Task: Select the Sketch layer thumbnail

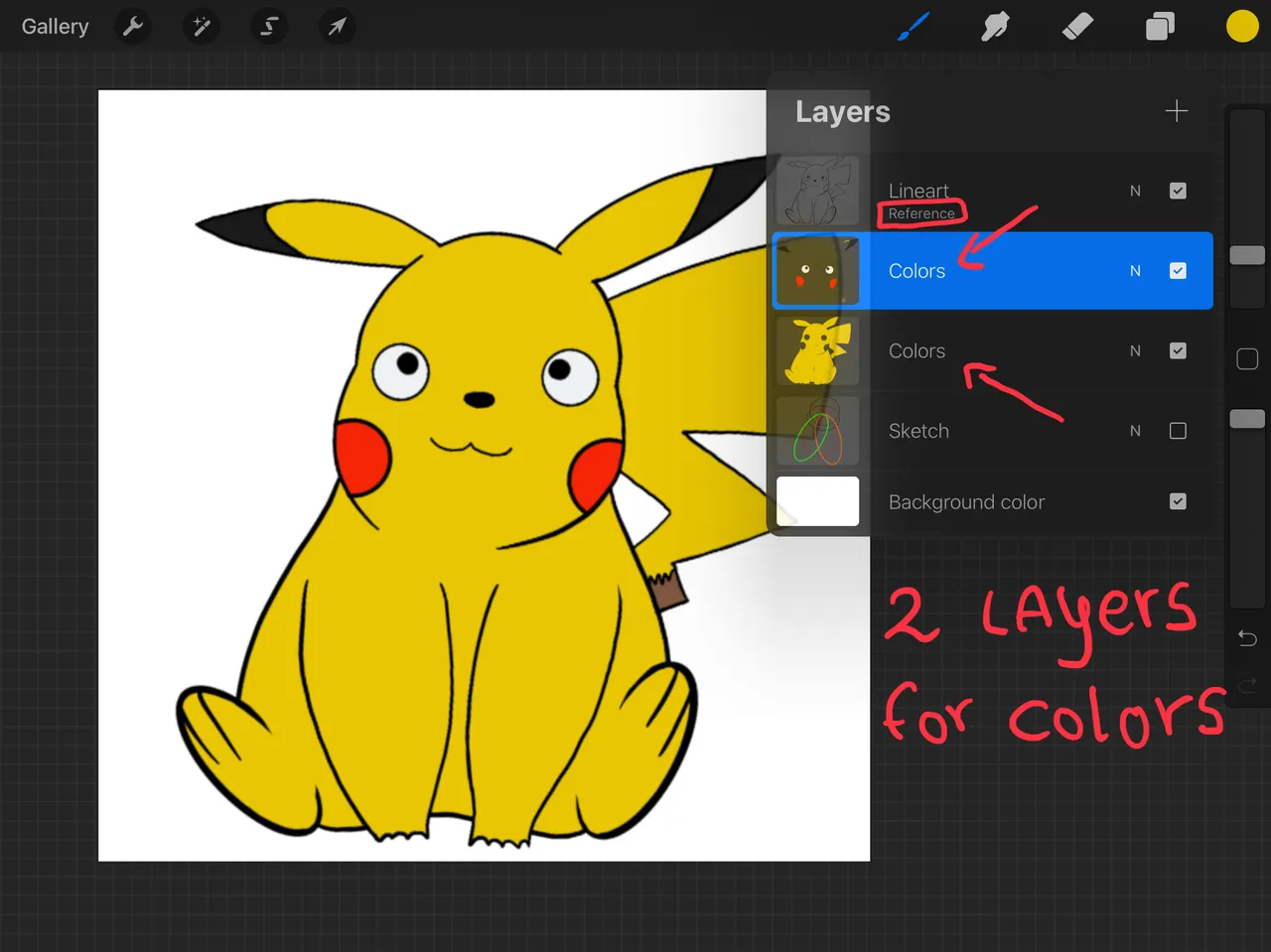Action: pos(817,431)
